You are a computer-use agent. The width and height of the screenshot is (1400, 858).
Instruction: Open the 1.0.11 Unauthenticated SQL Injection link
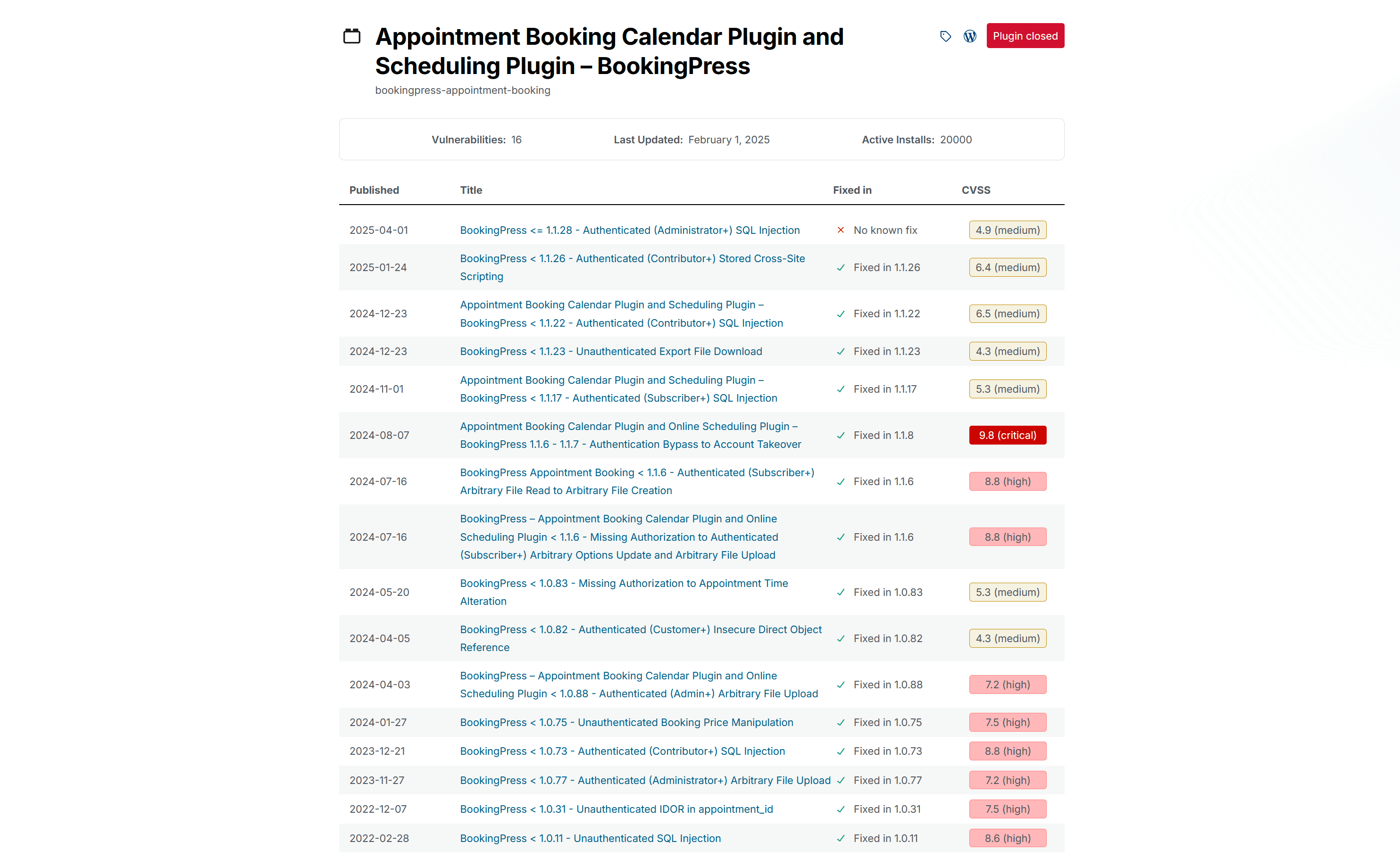point(590,838)
